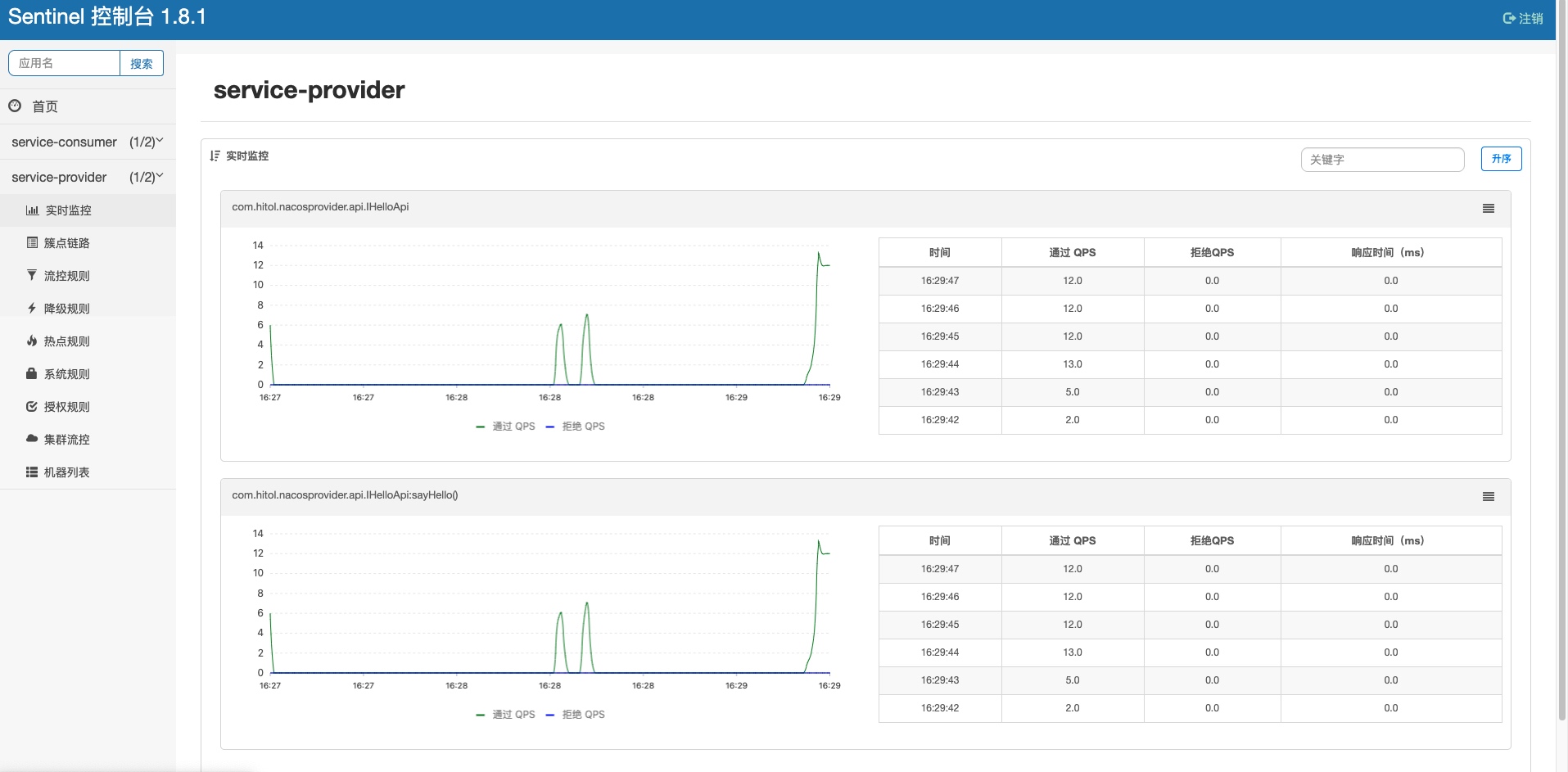Focus the 关键字 filter input field
This screenshot has height=772, width=1568.
[x=1382, y=160]
